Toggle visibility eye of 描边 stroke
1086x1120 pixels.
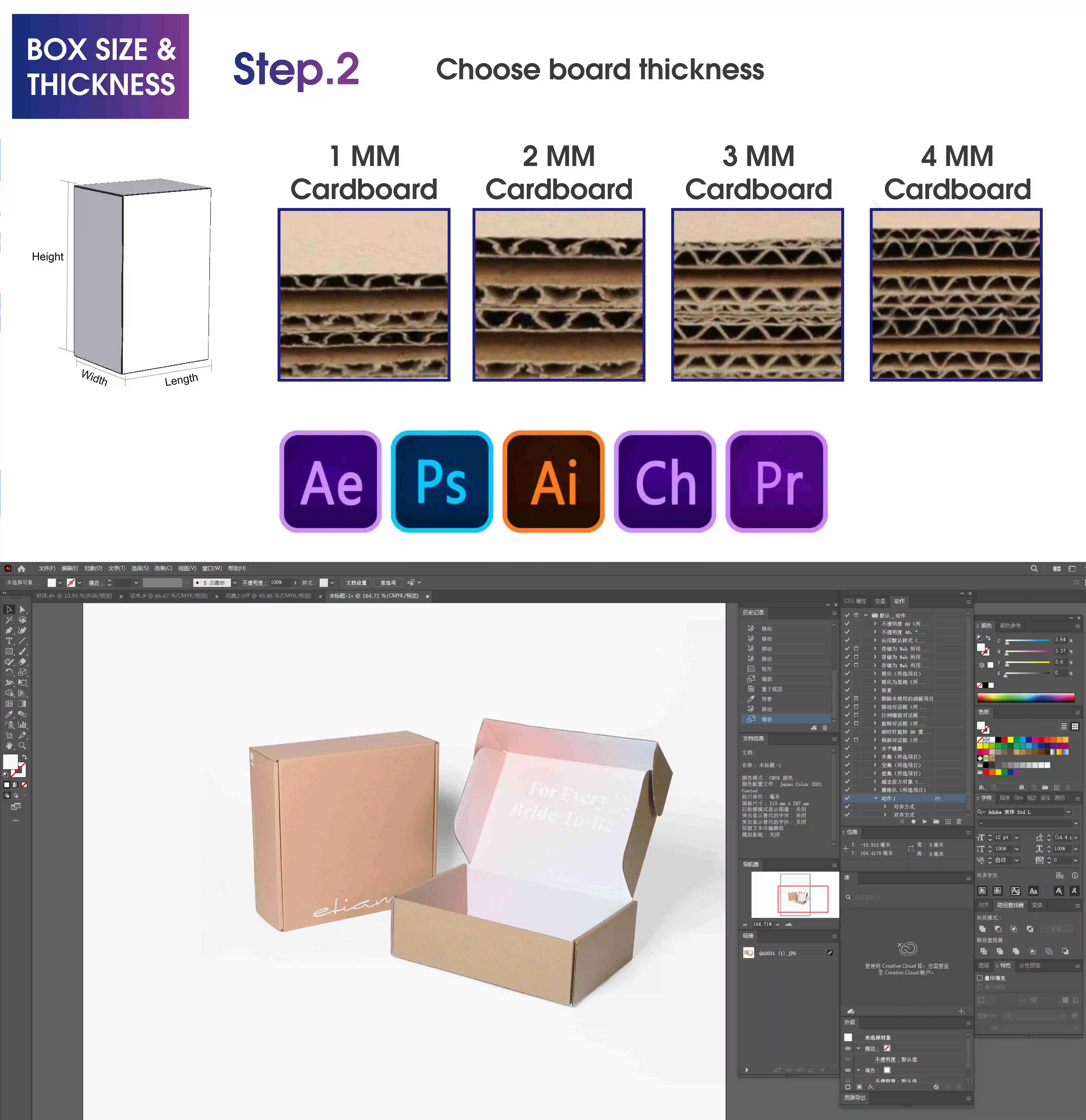848,1048
